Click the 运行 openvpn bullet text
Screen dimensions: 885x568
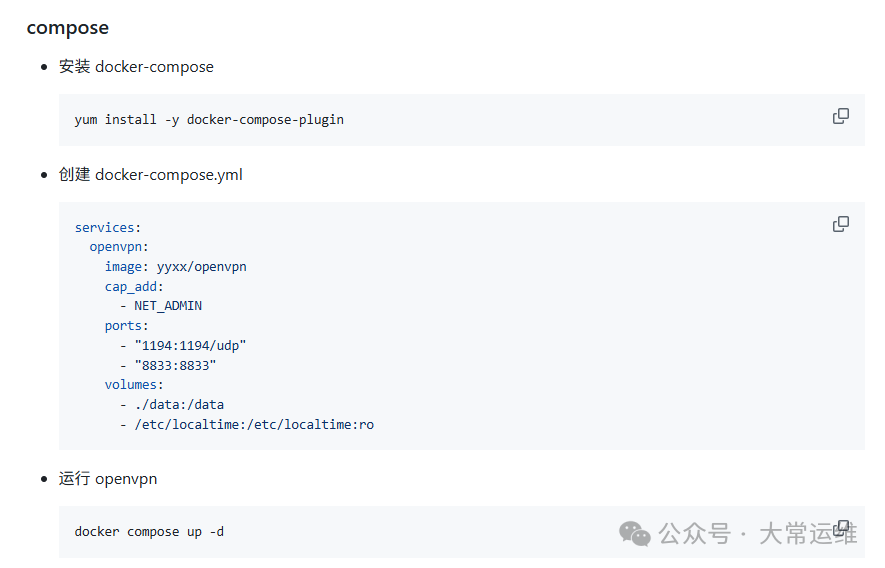tap(108, 479)
